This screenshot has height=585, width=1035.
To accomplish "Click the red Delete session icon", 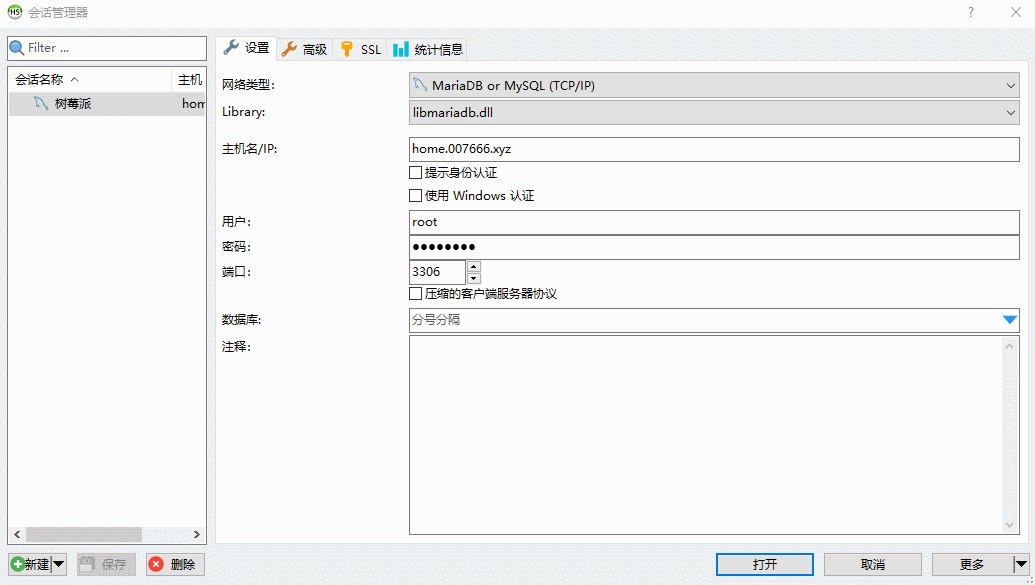I will [158, 564].
